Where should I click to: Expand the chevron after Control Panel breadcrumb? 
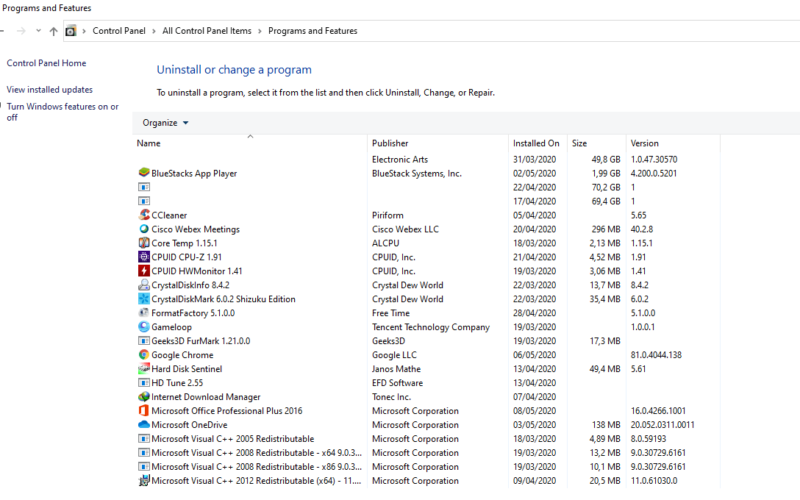pos(154,31)
